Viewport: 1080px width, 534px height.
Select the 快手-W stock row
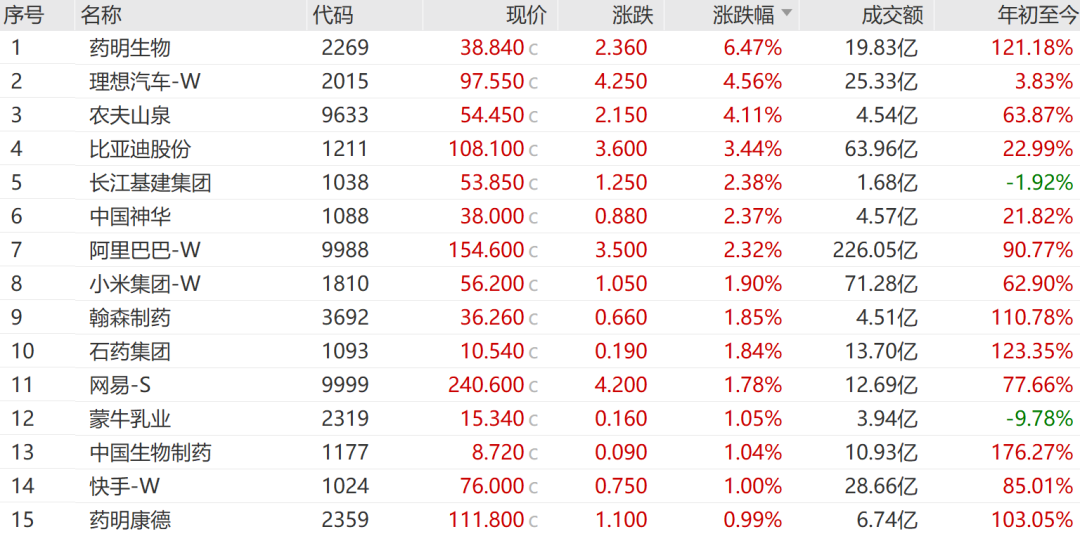(124, 486)
